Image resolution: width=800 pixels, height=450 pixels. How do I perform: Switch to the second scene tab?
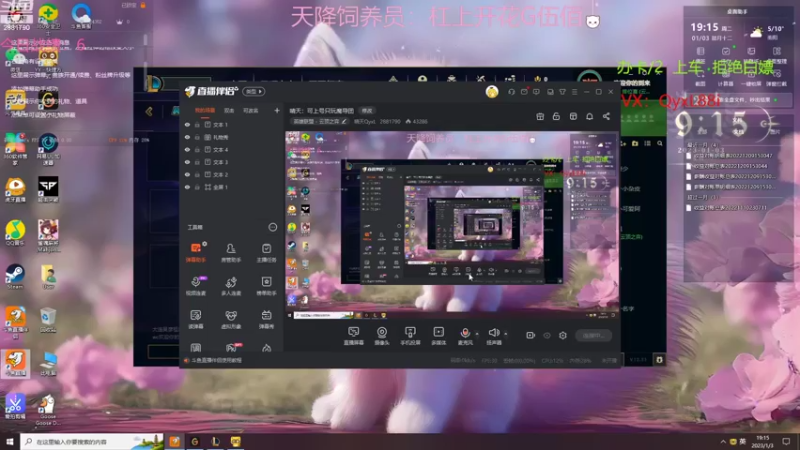tap(229, 110)
